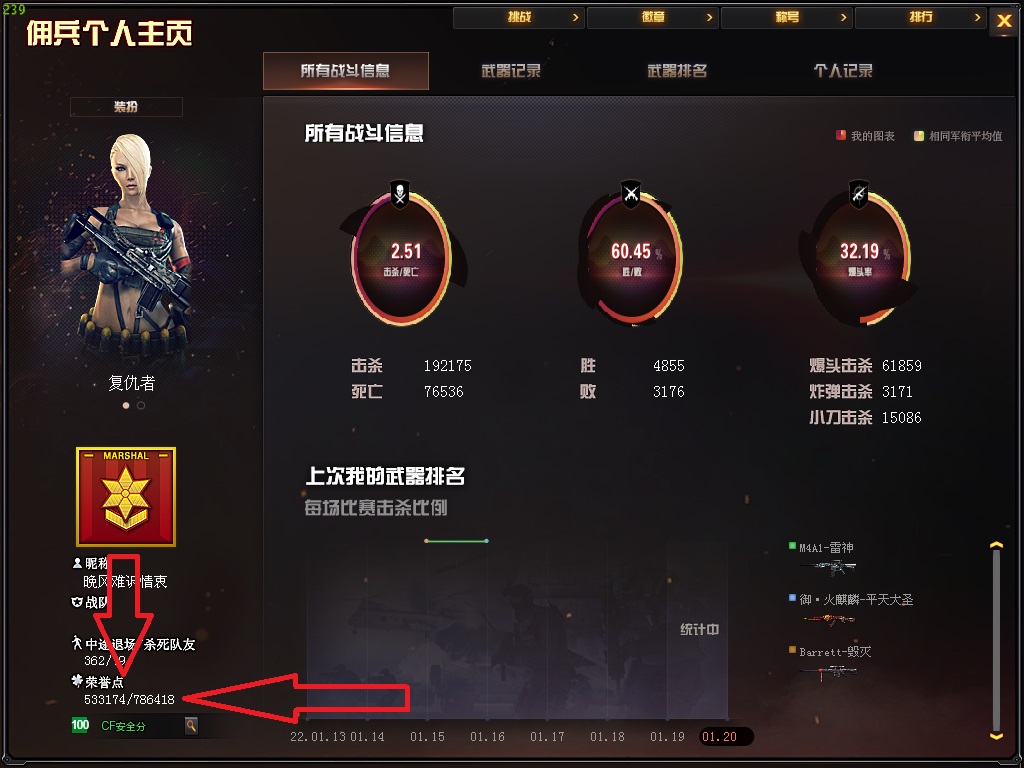Expand the 排行 menu arrow
Image resolution: width=1024 pixels, height=768 pixels.
click(977, 18)
